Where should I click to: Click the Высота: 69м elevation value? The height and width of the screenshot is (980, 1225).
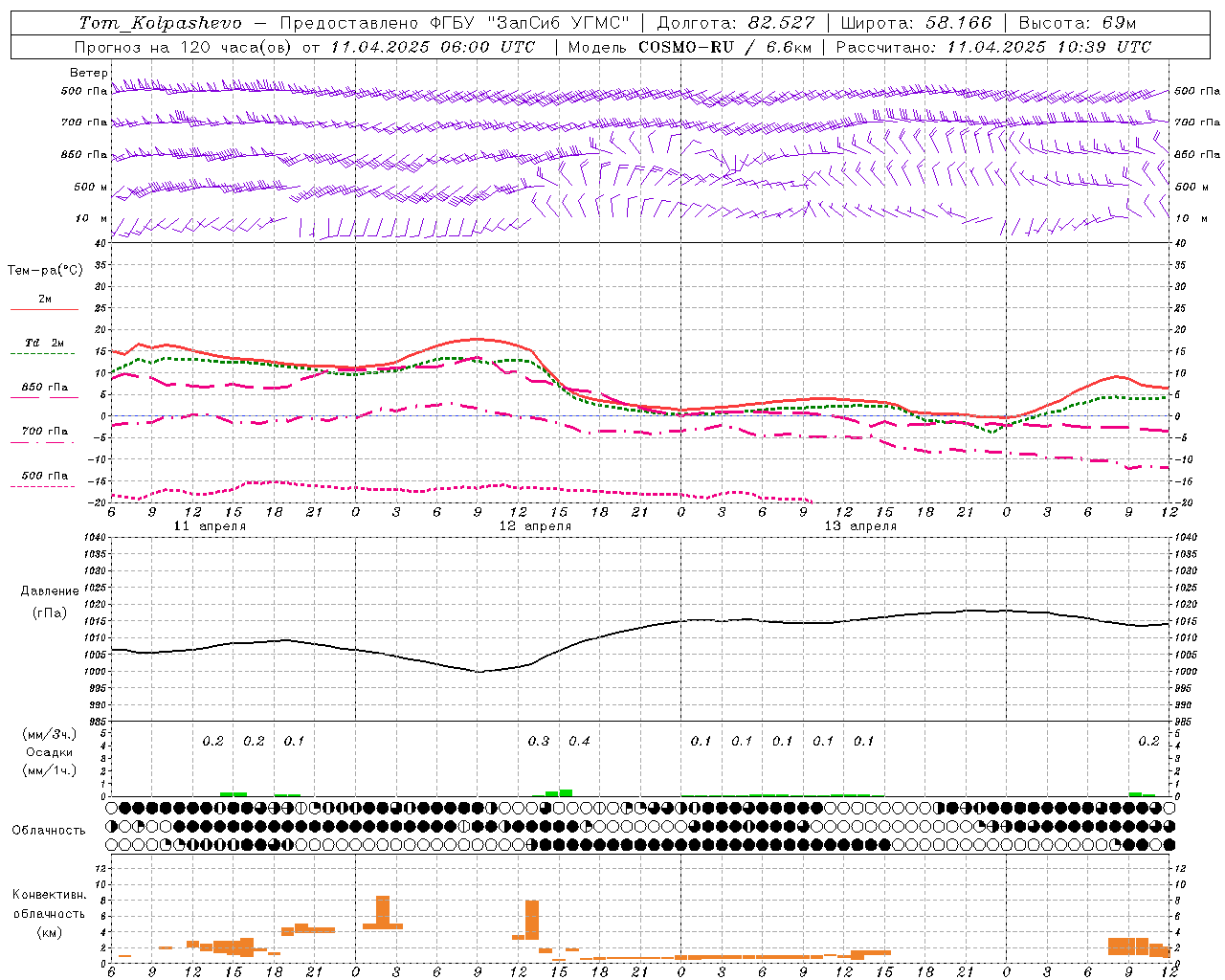1077,23
